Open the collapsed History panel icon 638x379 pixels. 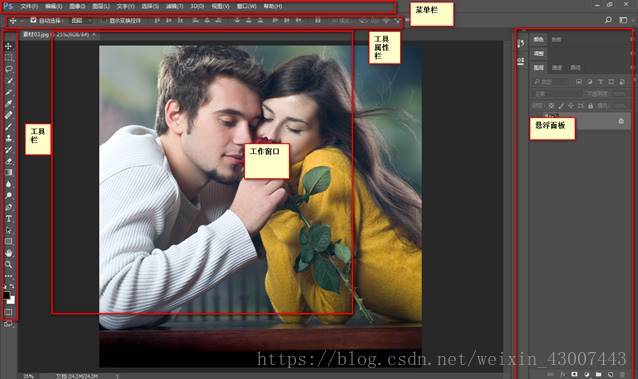(521, 43)
